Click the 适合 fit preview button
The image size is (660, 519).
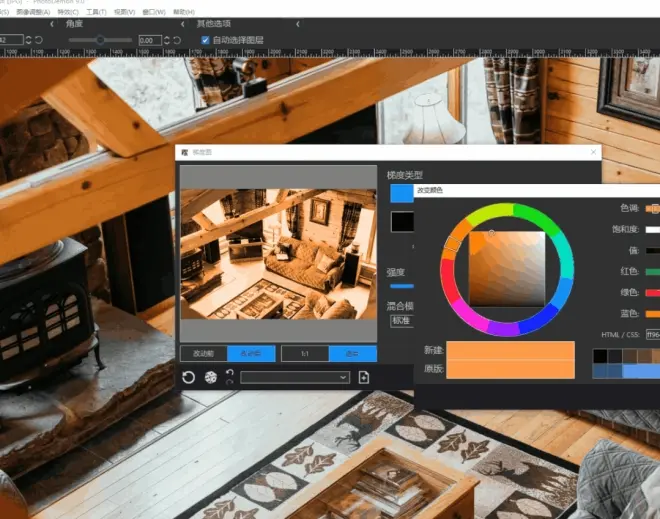[353, 354]
